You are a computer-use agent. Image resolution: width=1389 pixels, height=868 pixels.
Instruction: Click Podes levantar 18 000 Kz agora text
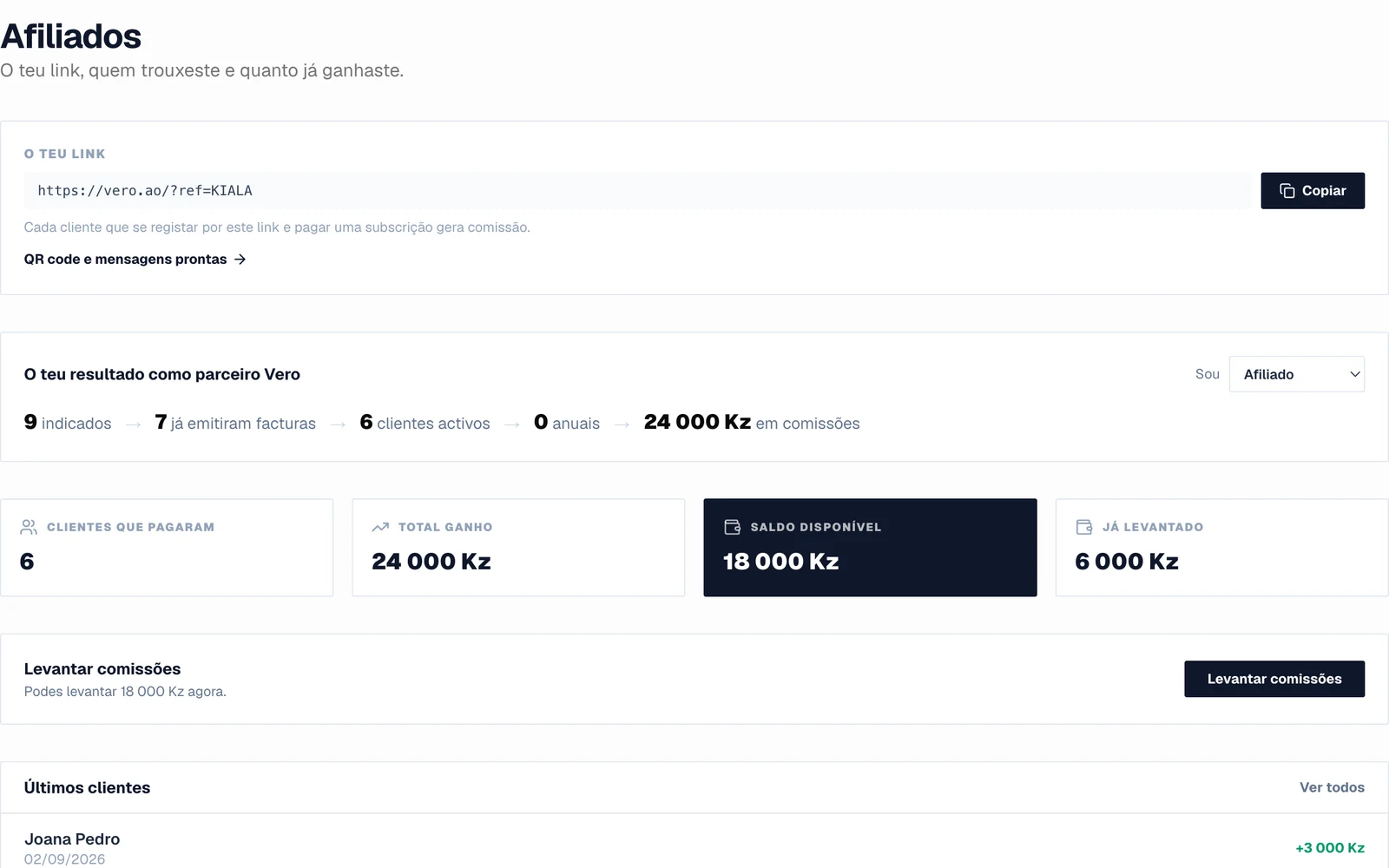coord(125,692)
